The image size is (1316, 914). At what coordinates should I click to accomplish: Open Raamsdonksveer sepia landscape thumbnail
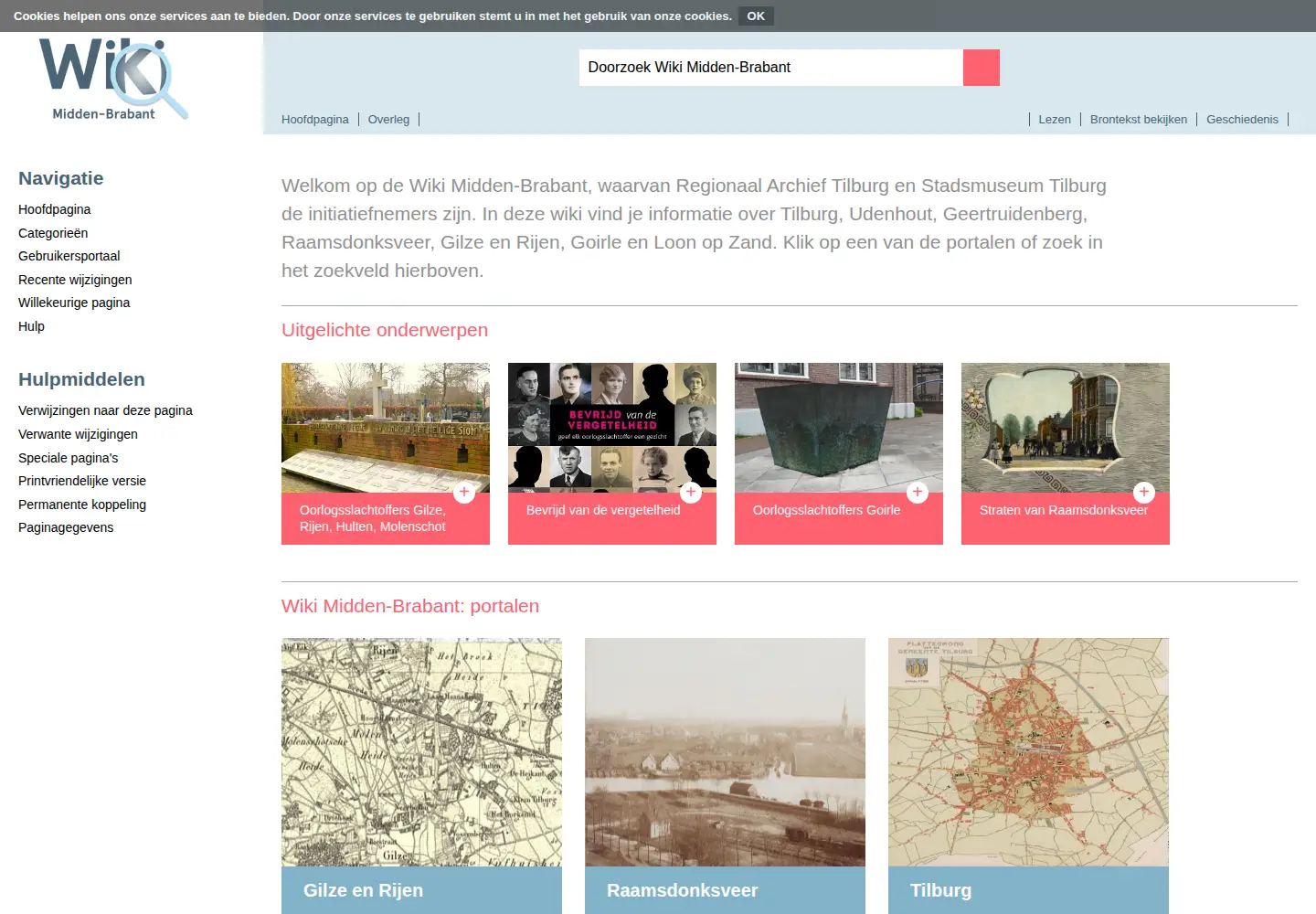(725, 752)
